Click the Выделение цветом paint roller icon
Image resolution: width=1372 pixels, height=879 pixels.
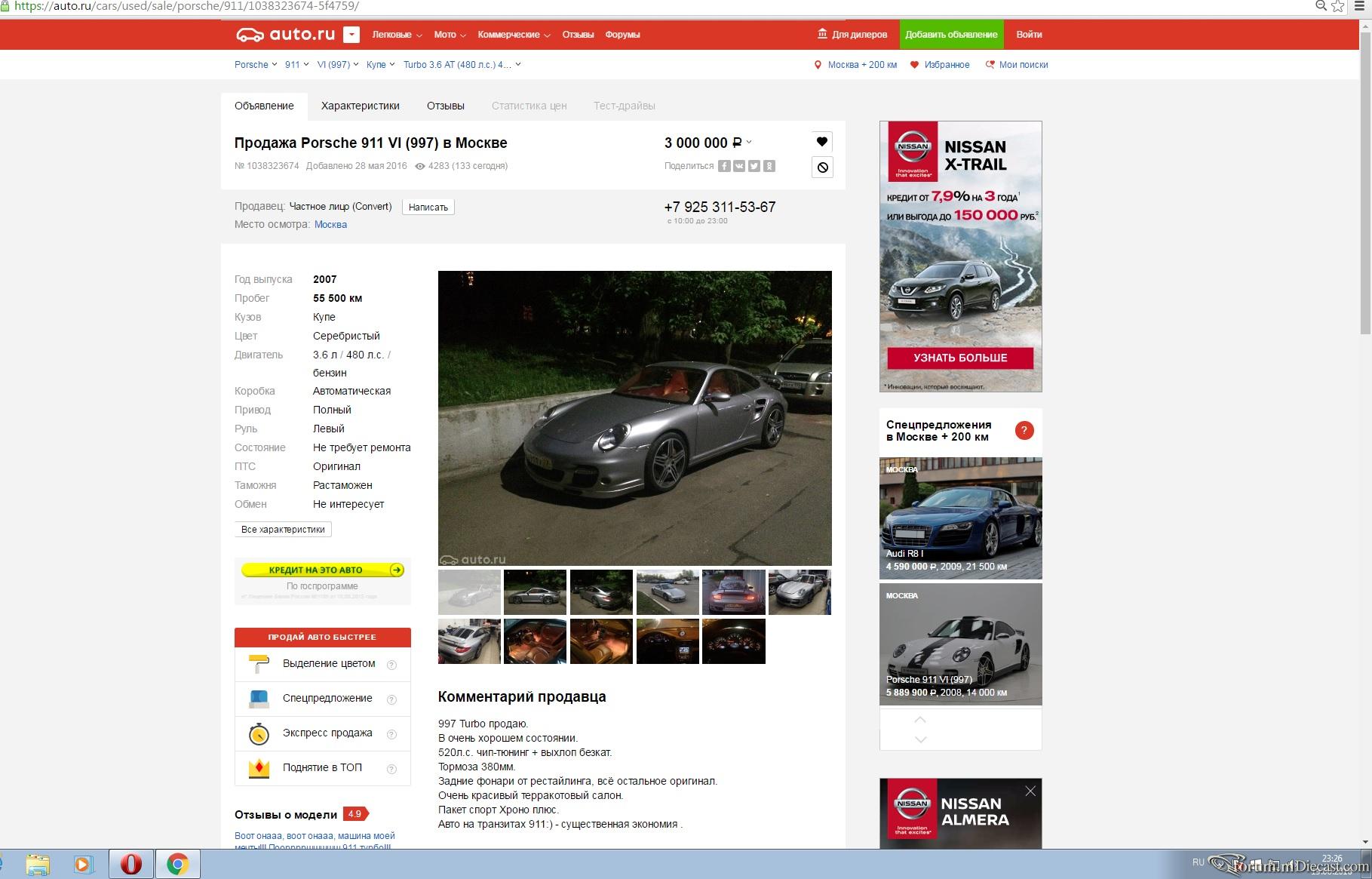(x=259, y=663)
